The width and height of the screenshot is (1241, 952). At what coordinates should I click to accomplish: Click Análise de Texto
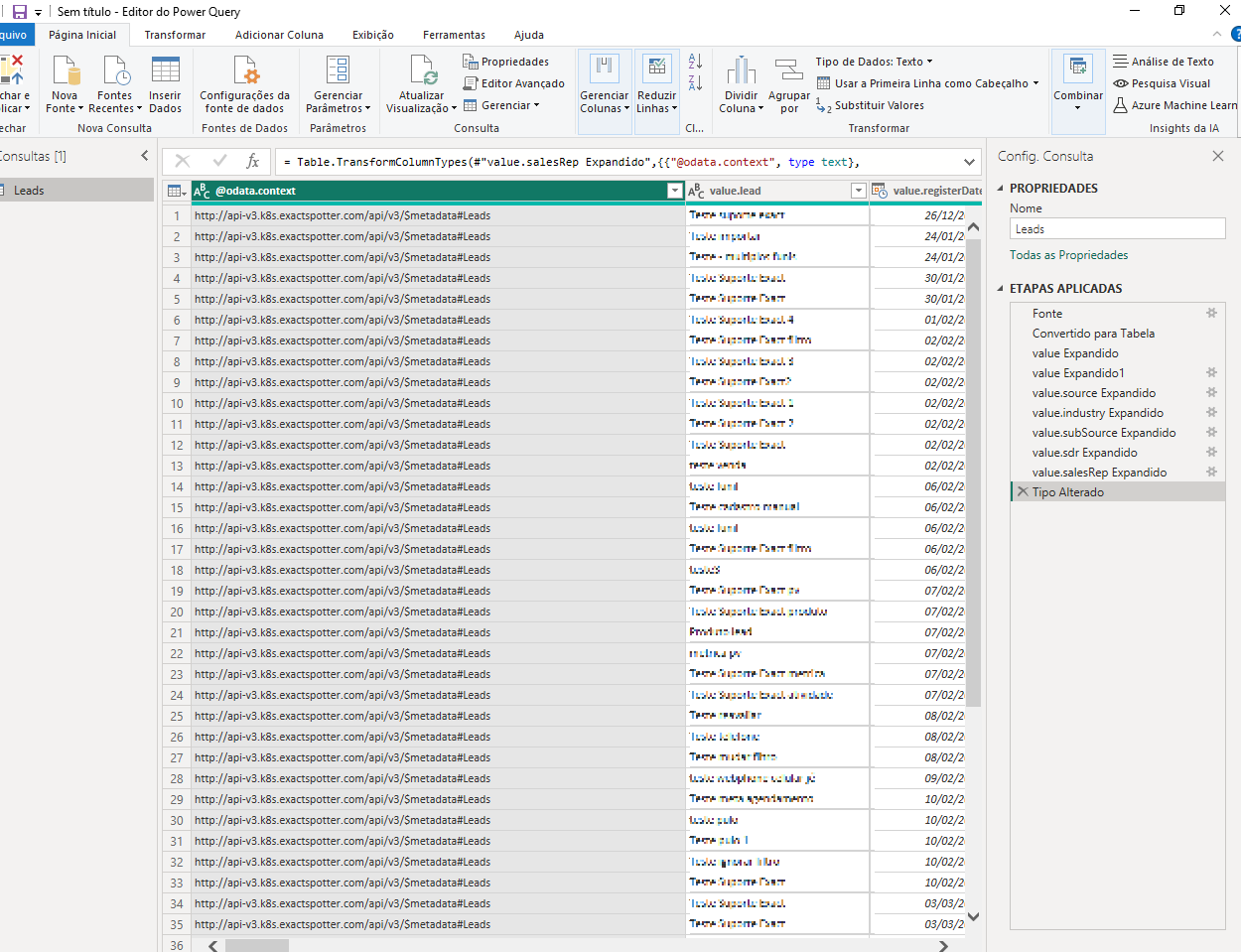tap(1164, 62)
